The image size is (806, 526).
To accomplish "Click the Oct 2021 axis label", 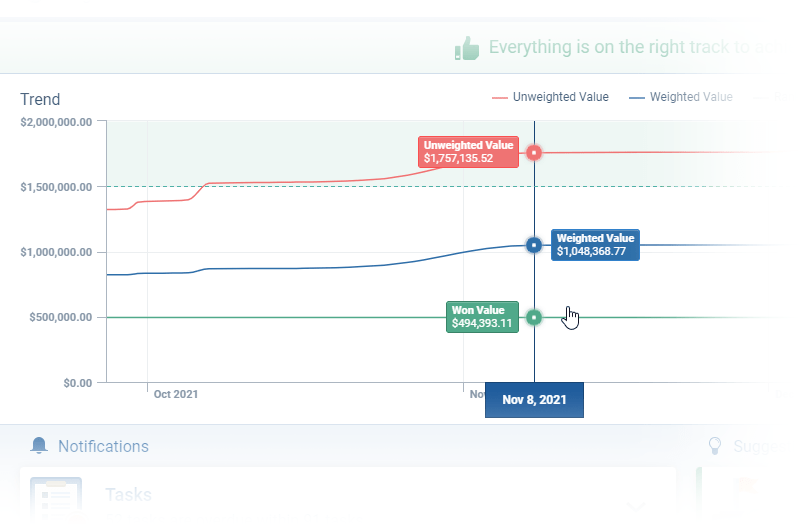I will [x=176, y=394].
